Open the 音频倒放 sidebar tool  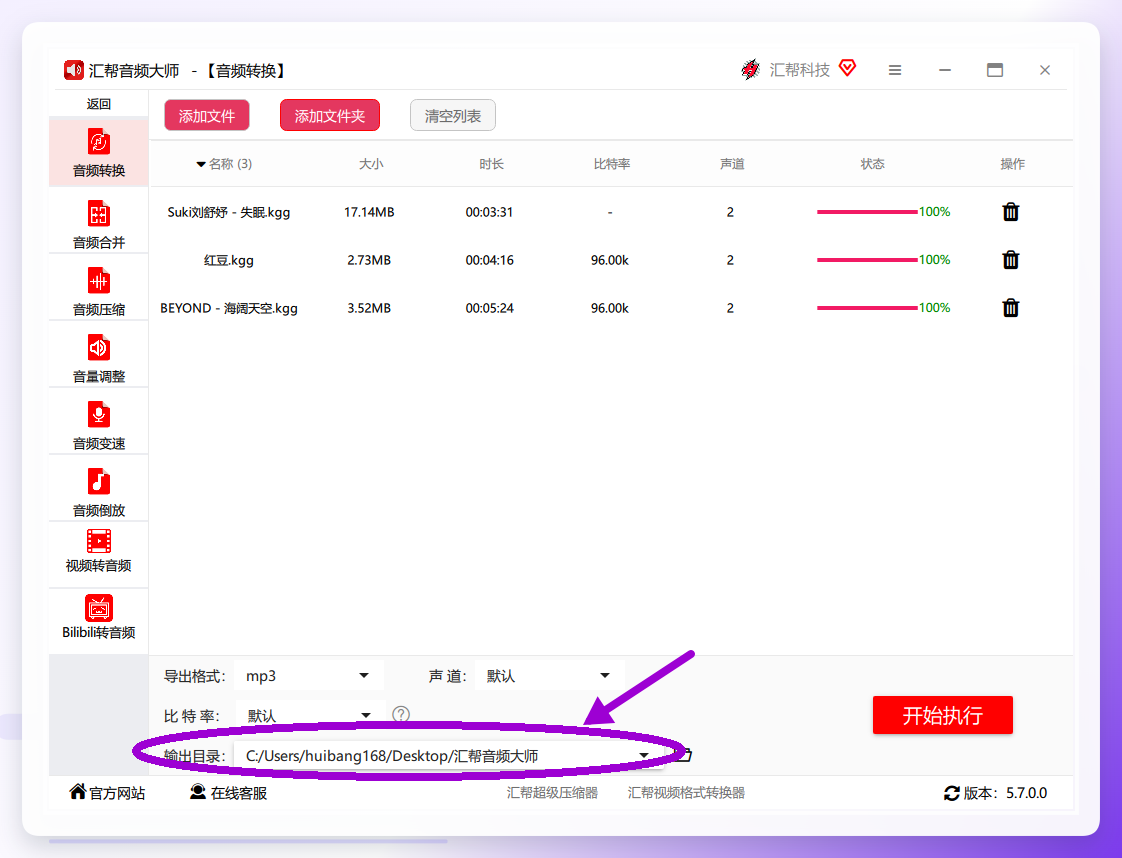coord(99,492)
